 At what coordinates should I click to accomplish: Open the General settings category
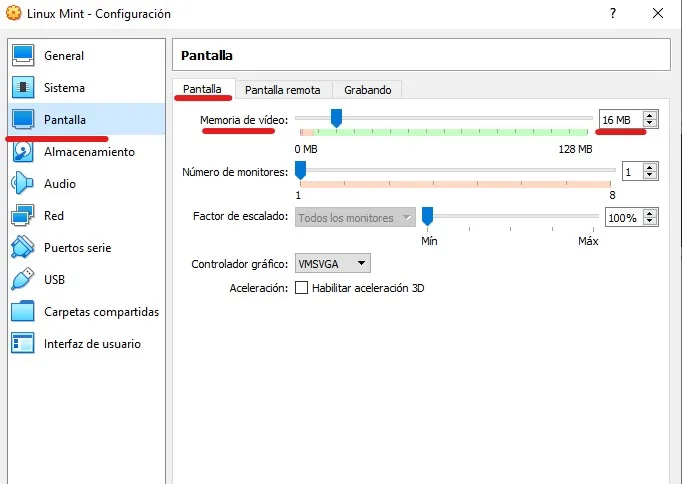tap(64, 56)
